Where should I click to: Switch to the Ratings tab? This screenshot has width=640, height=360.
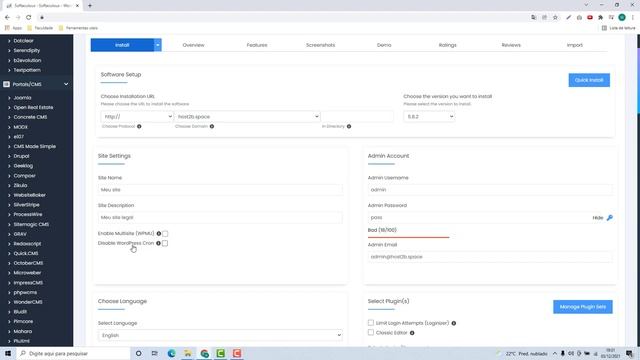447,45
